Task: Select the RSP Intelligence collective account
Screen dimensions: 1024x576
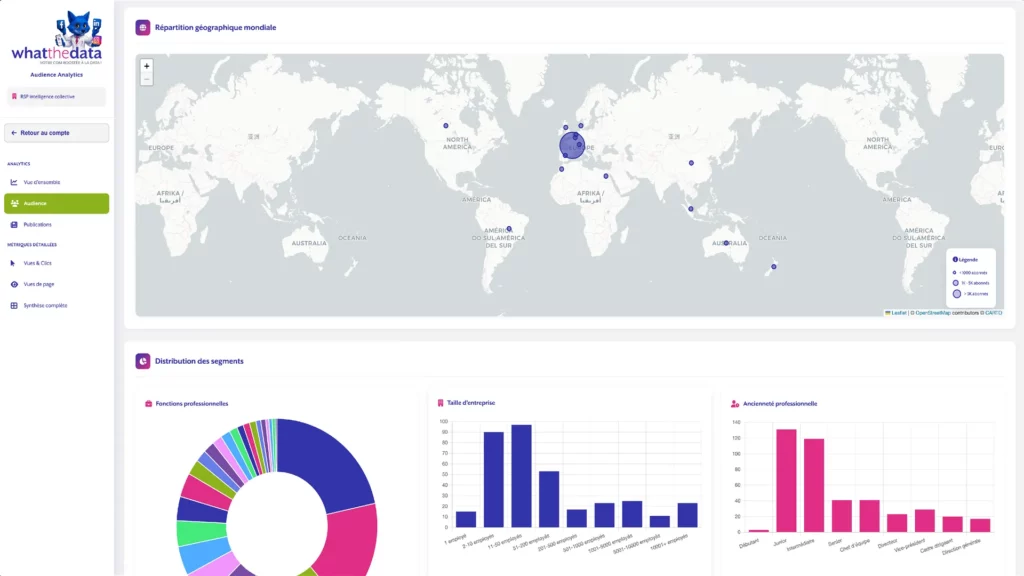Action: 56,97
